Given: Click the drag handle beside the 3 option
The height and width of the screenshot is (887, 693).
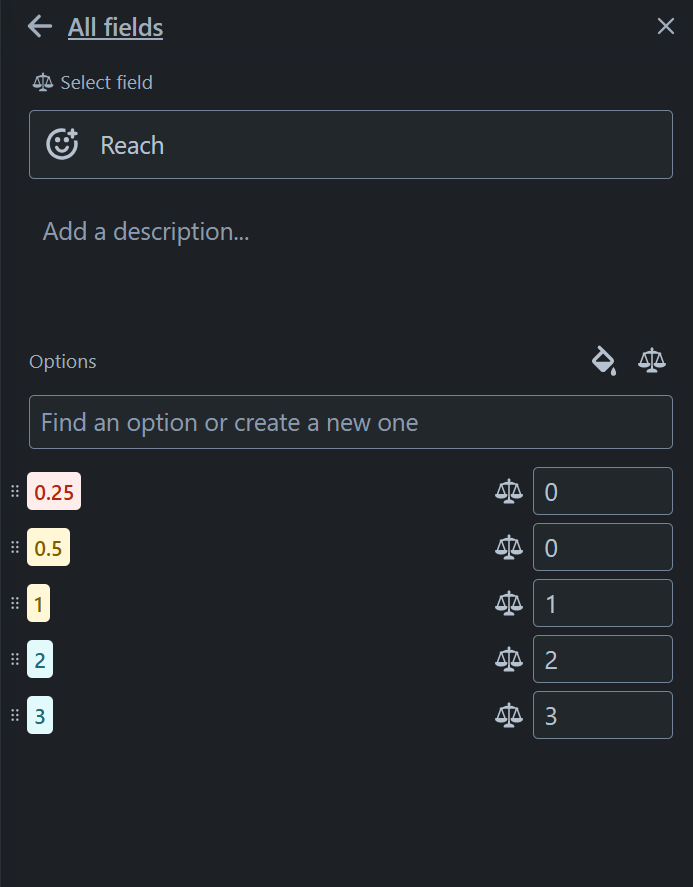Looking at the screenshot, I should click(13, 715).
